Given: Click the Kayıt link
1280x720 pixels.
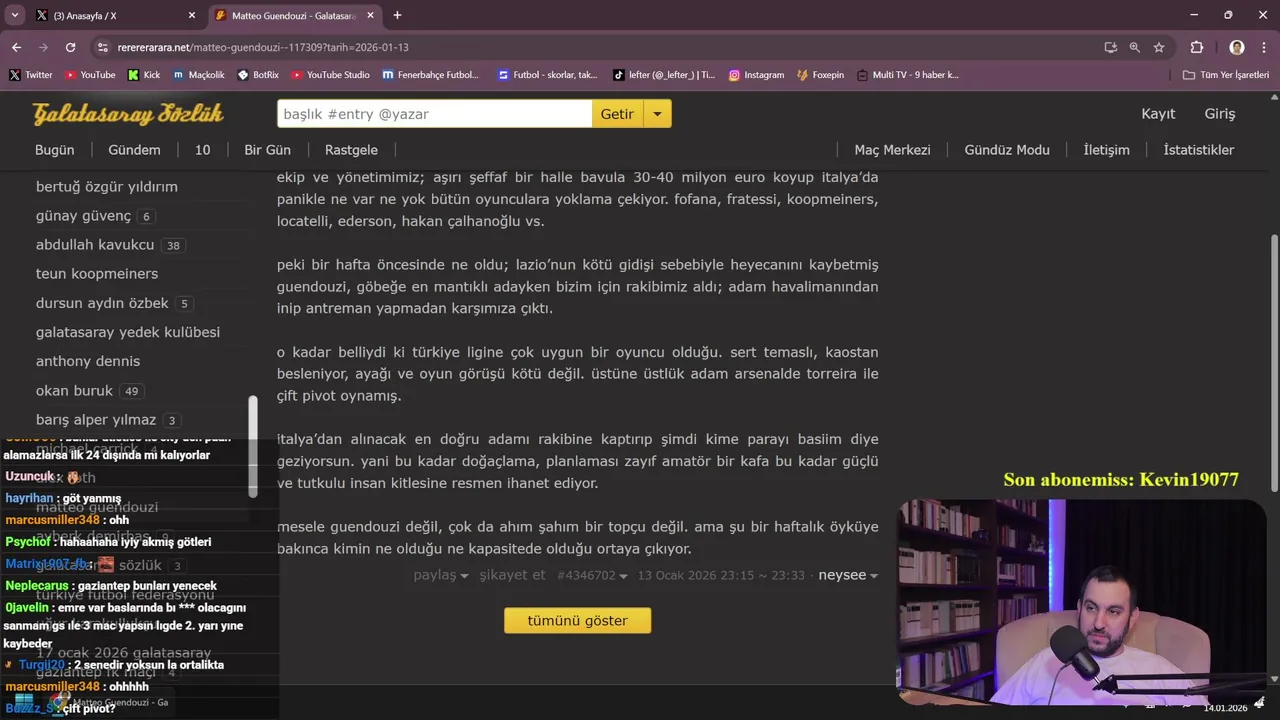Looking at the screenshot, I should click(1158, 114).
